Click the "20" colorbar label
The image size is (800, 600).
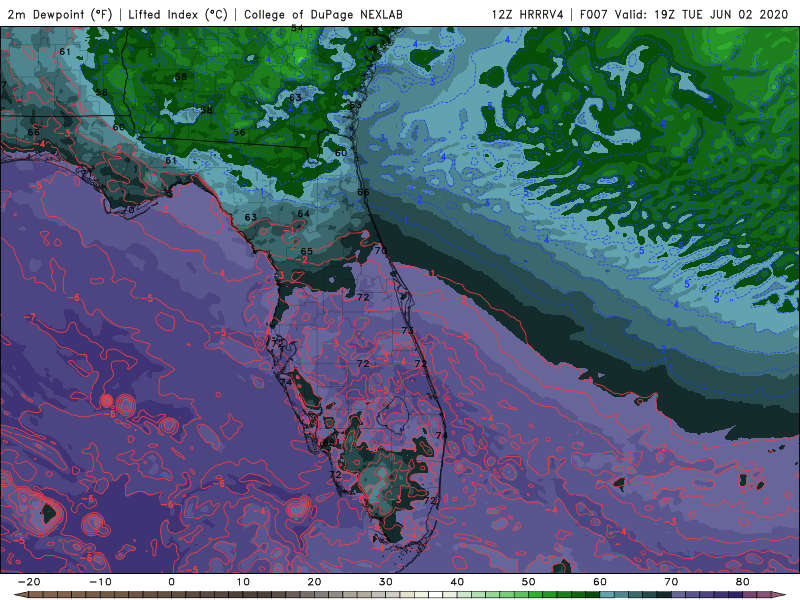click(314, 582)
